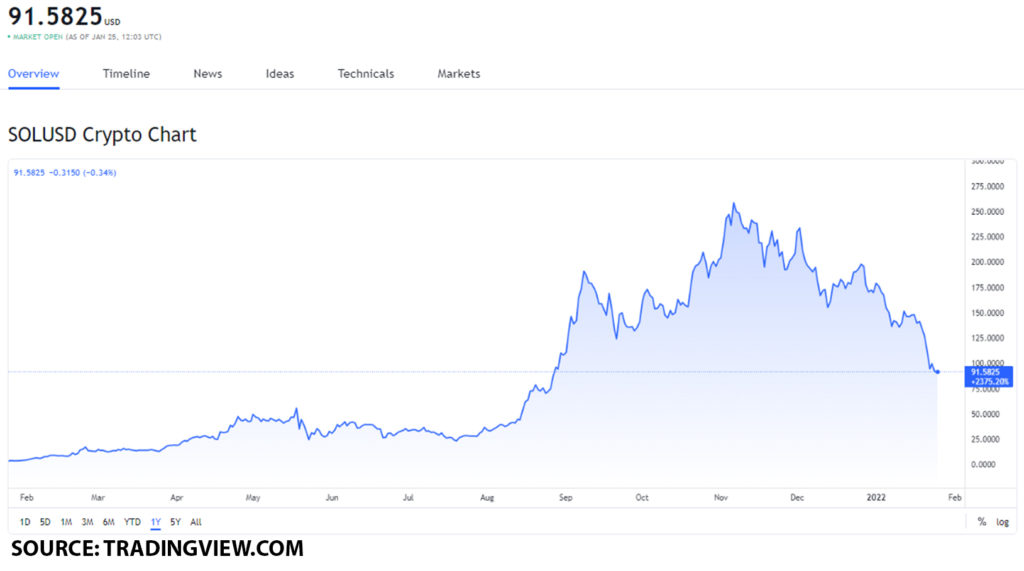Select the 1Y range
The width and height of the screenshot is (1024, 571).
[x=155, y=522]
